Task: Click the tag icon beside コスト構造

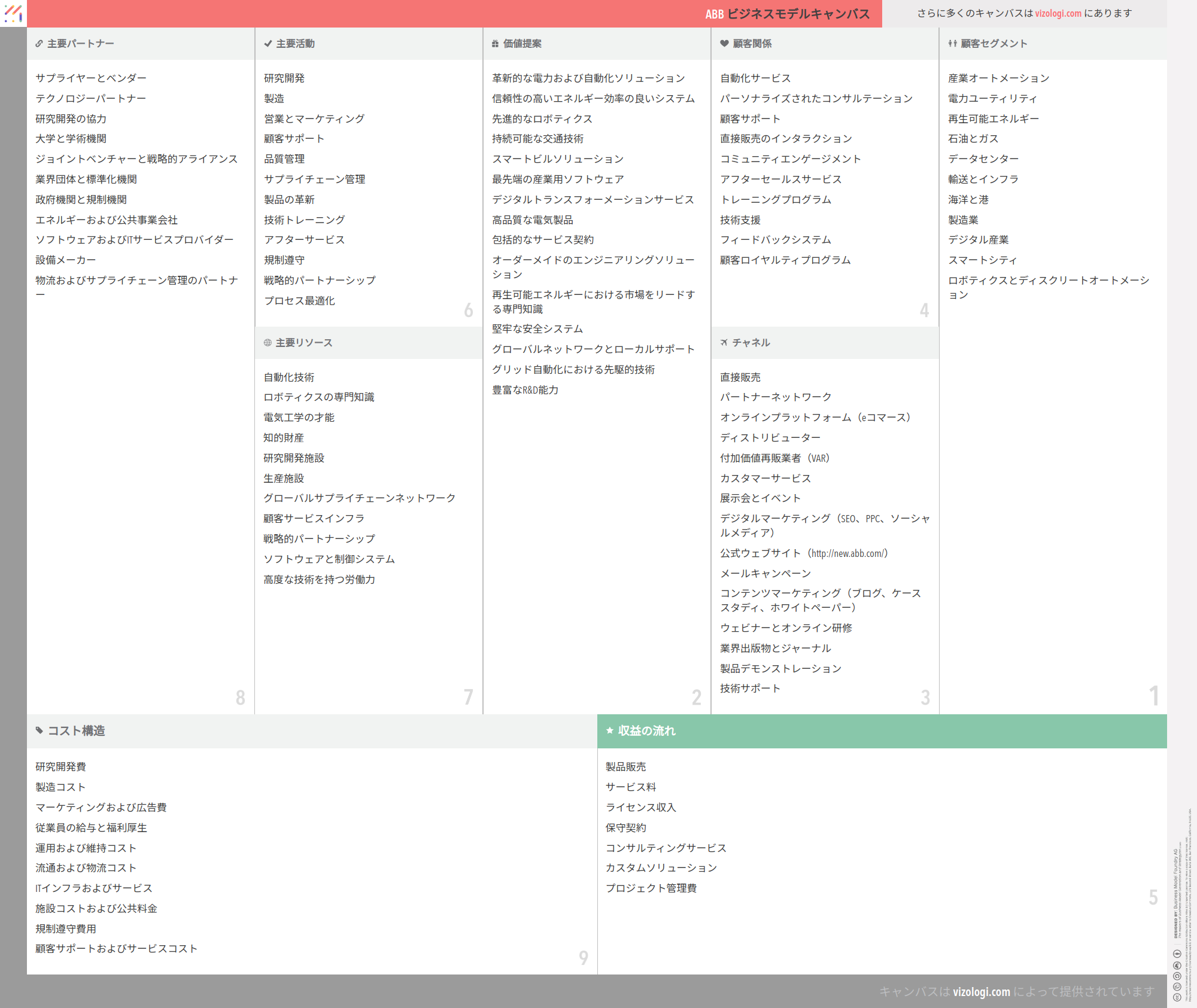Action: [x=40, y=730]
